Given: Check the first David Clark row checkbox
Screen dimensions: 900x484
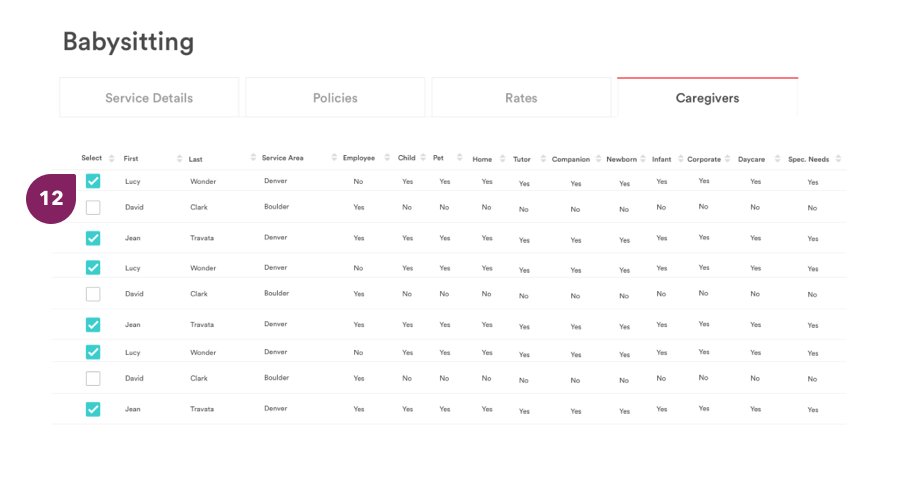Looking at the screenshot, I should point(93,207).
